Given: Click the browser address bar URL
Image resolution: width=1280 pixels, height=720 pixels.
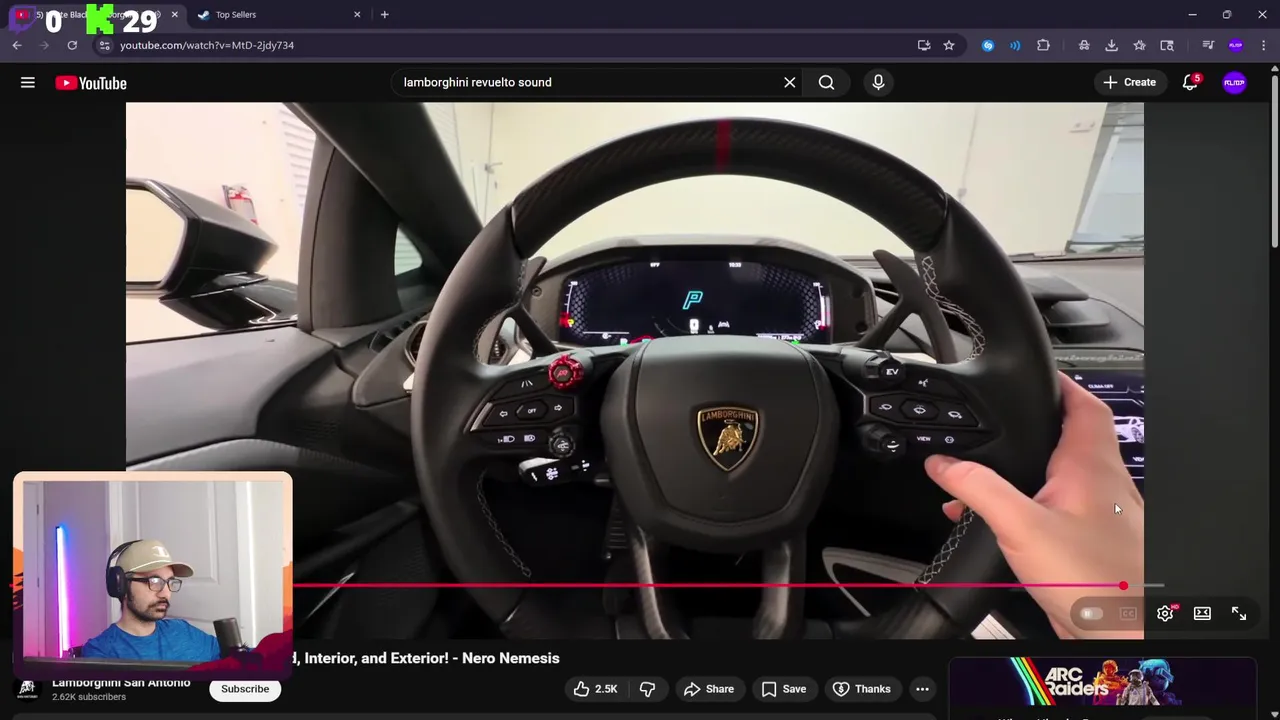Looking at the screenshot, I should (x=207, y=45).
